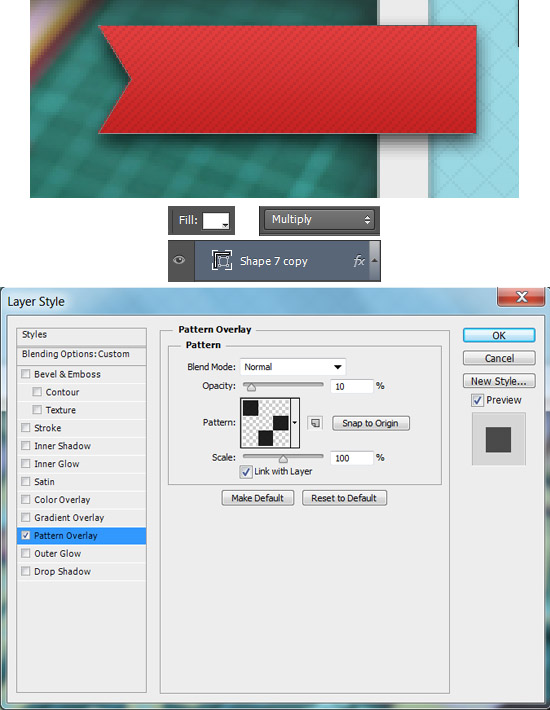550x710 pixels.
Task: Open the pattern picker arrow
Action: click(x=295, y=423)
